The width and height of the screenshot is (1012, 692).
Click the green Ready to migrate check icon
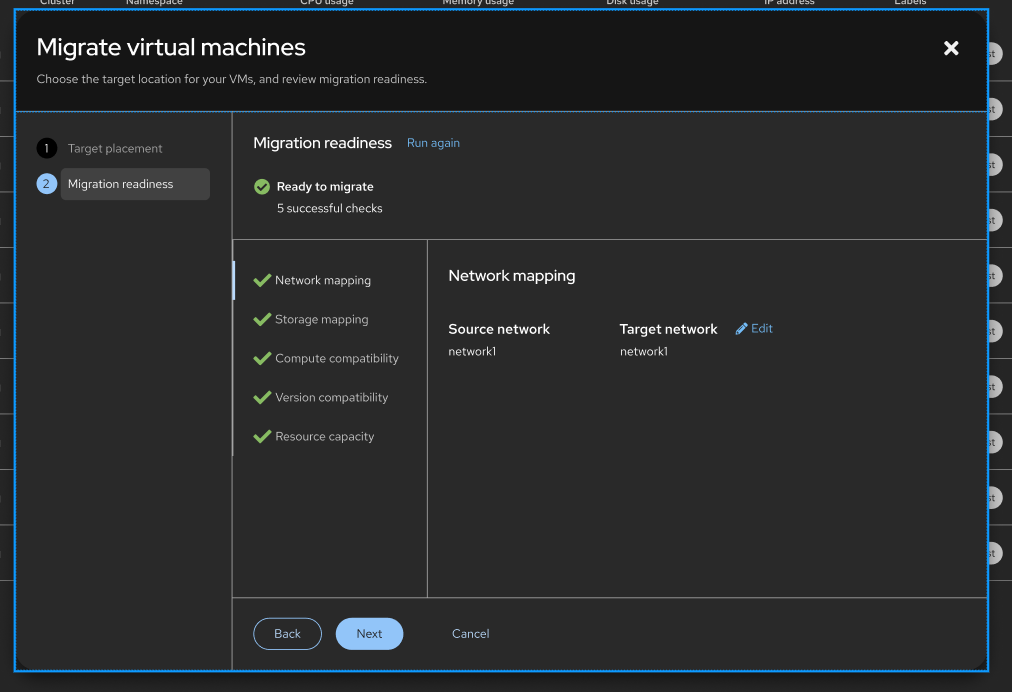(262, 187)
